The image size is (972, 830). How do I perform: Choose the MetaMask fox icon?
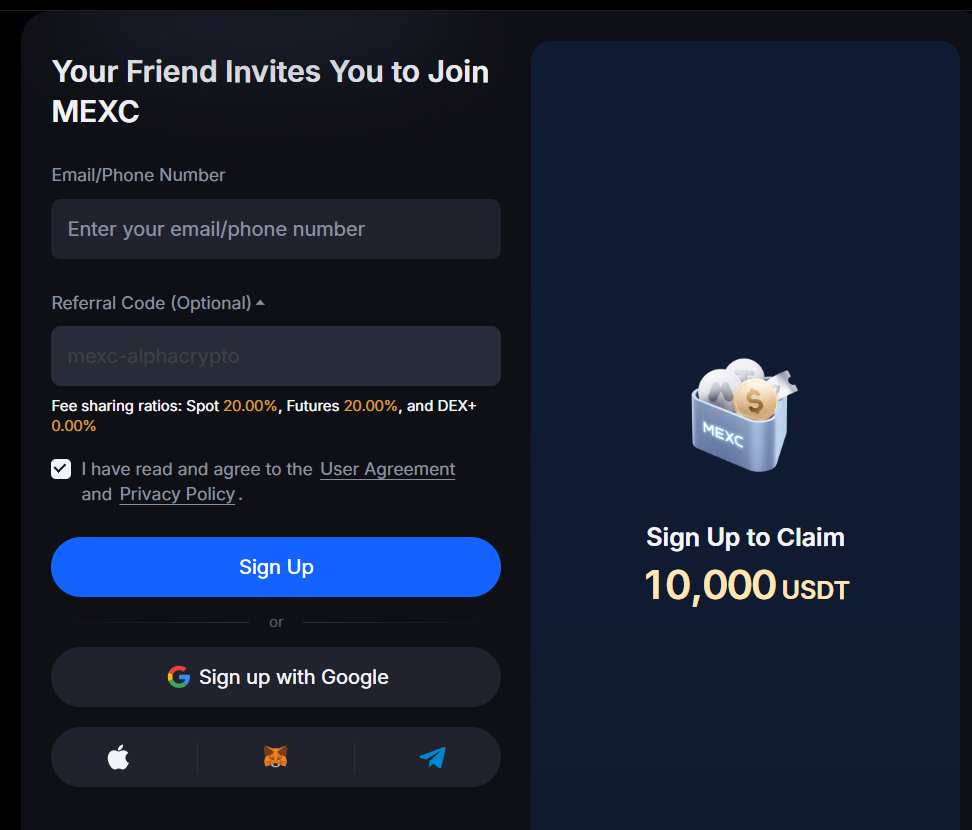(x=275, y=757)
